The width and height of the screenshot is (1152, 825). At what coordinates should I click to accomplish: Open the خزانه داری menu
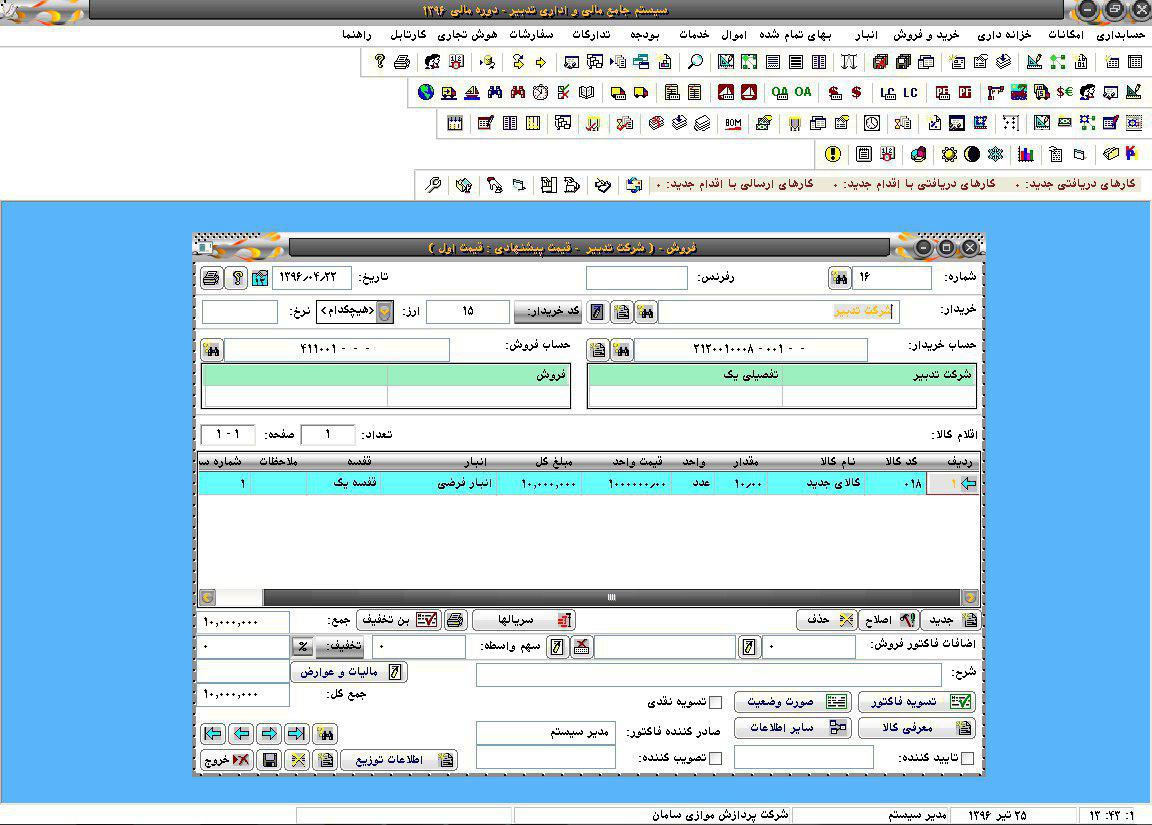click(x=1004, y=35)
